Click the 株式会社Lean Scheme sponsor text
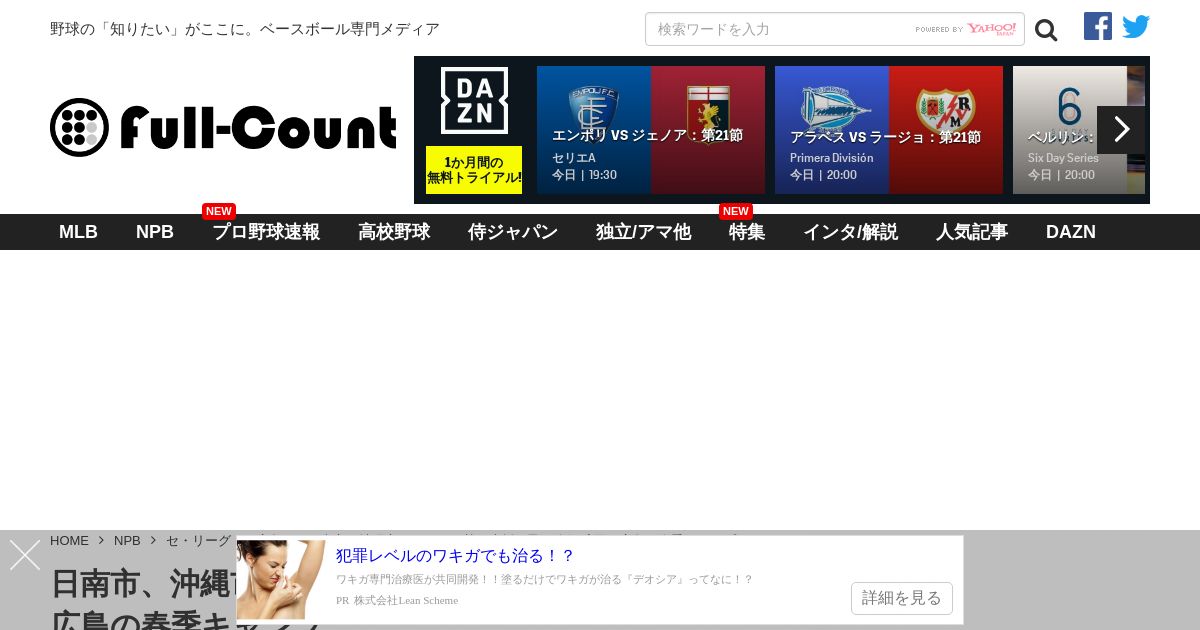This screenshot has height=630, width=1200. pyautogui.click(x=405, y=600)
